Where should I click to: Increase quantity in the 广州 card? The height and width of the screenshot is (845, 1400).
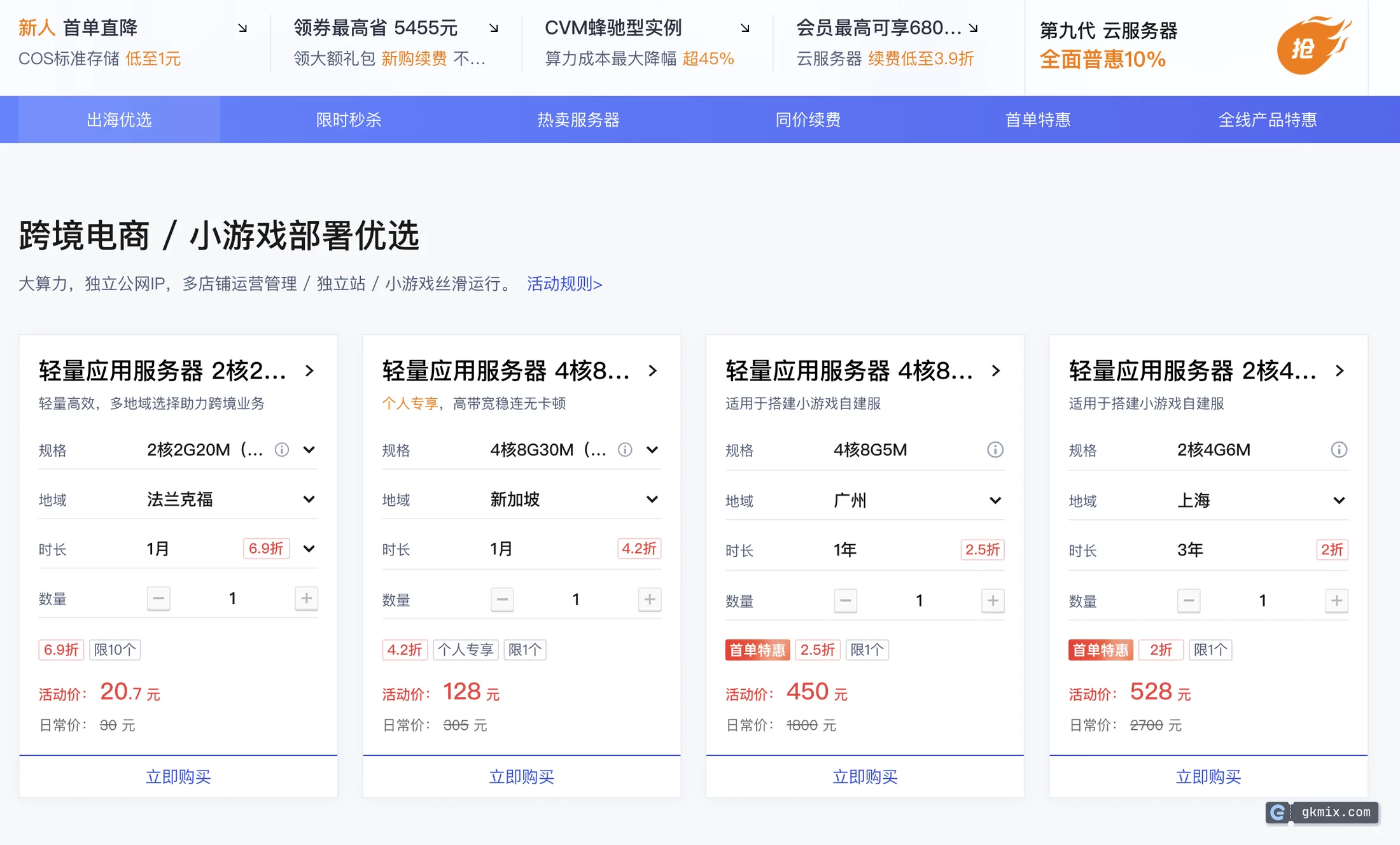(x=993, y=601)
